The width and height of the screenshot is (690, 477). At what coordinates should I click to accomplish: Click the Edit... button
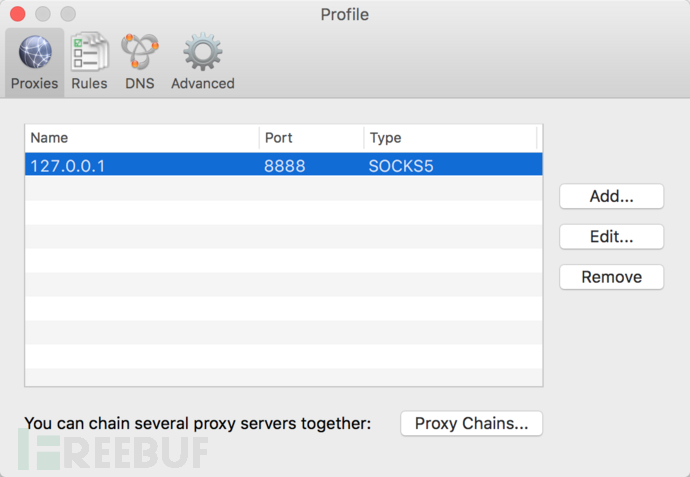coord(611,236)
